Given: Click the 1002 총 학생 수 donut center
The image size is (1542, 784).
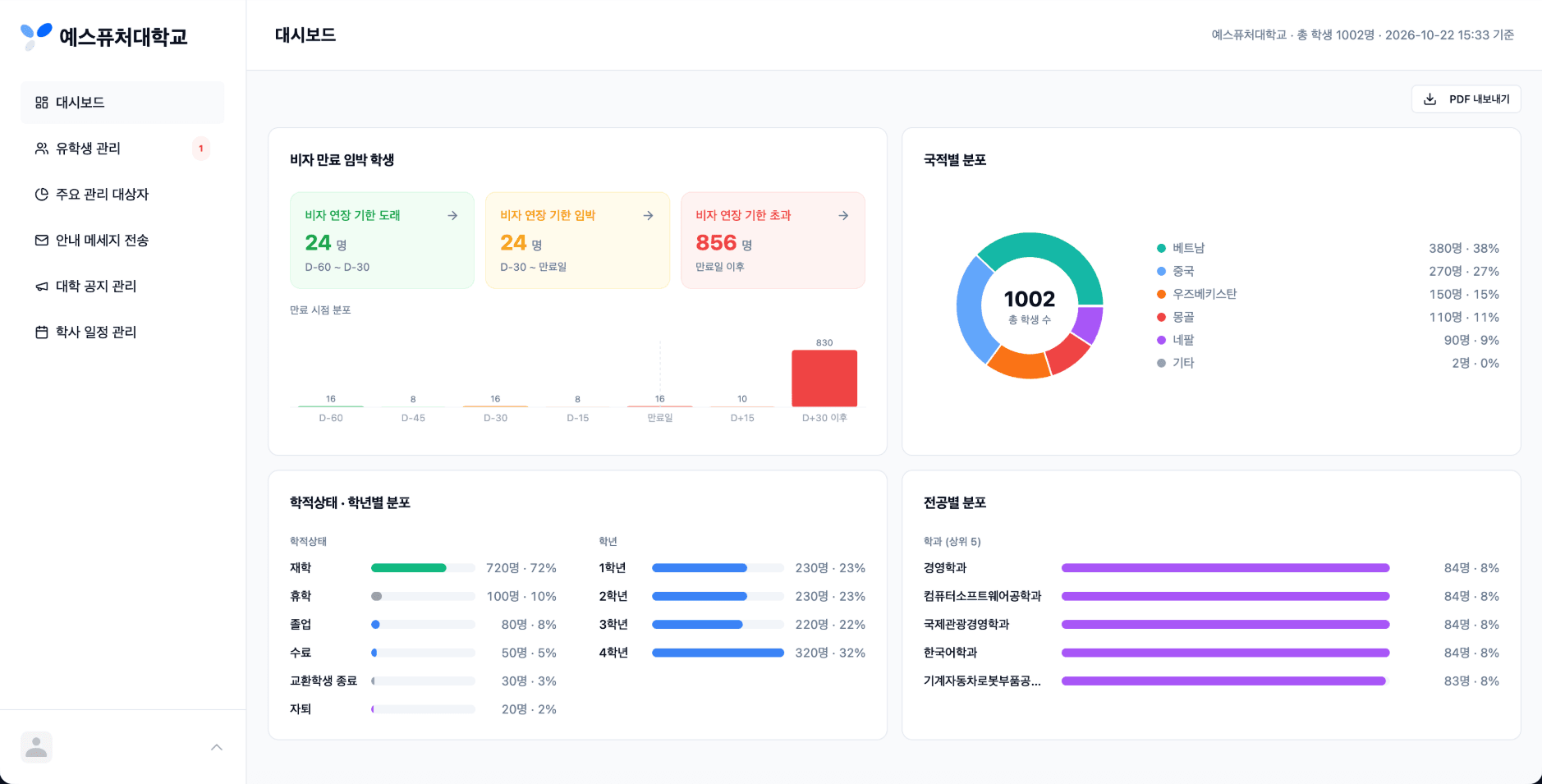Looking at the screenshot, I should pyautogui.click(x=1030, y=305).
